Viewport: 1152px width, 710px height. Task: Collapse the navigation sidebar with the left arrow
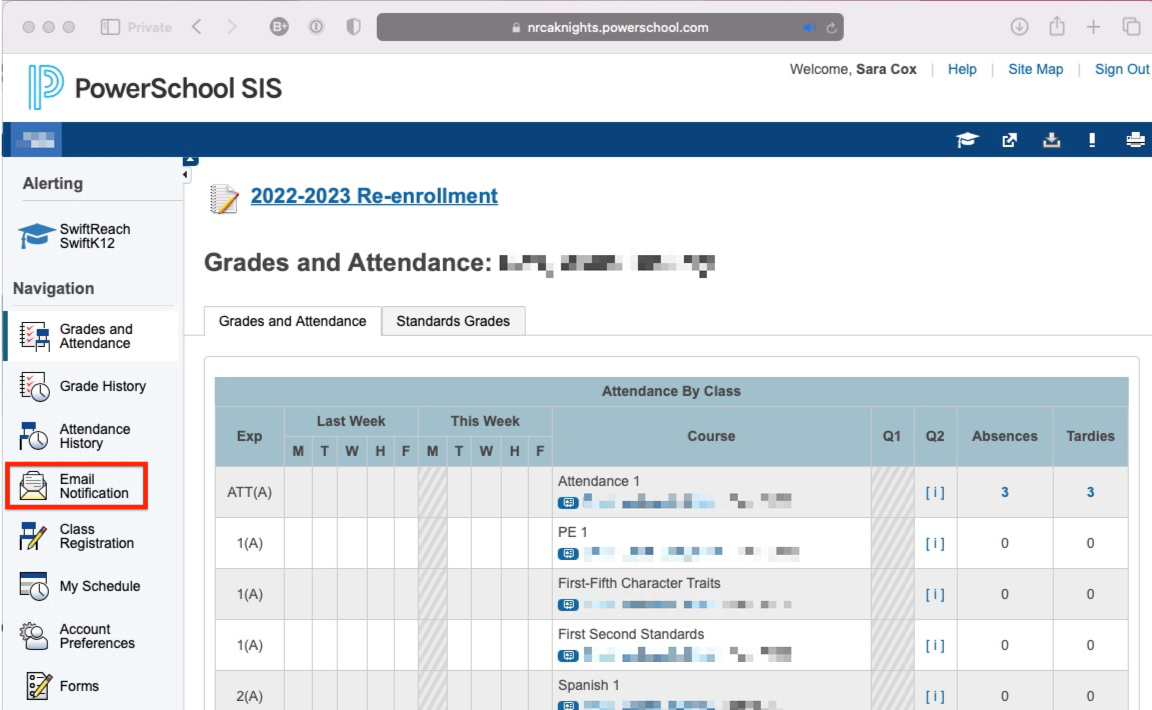184,174
